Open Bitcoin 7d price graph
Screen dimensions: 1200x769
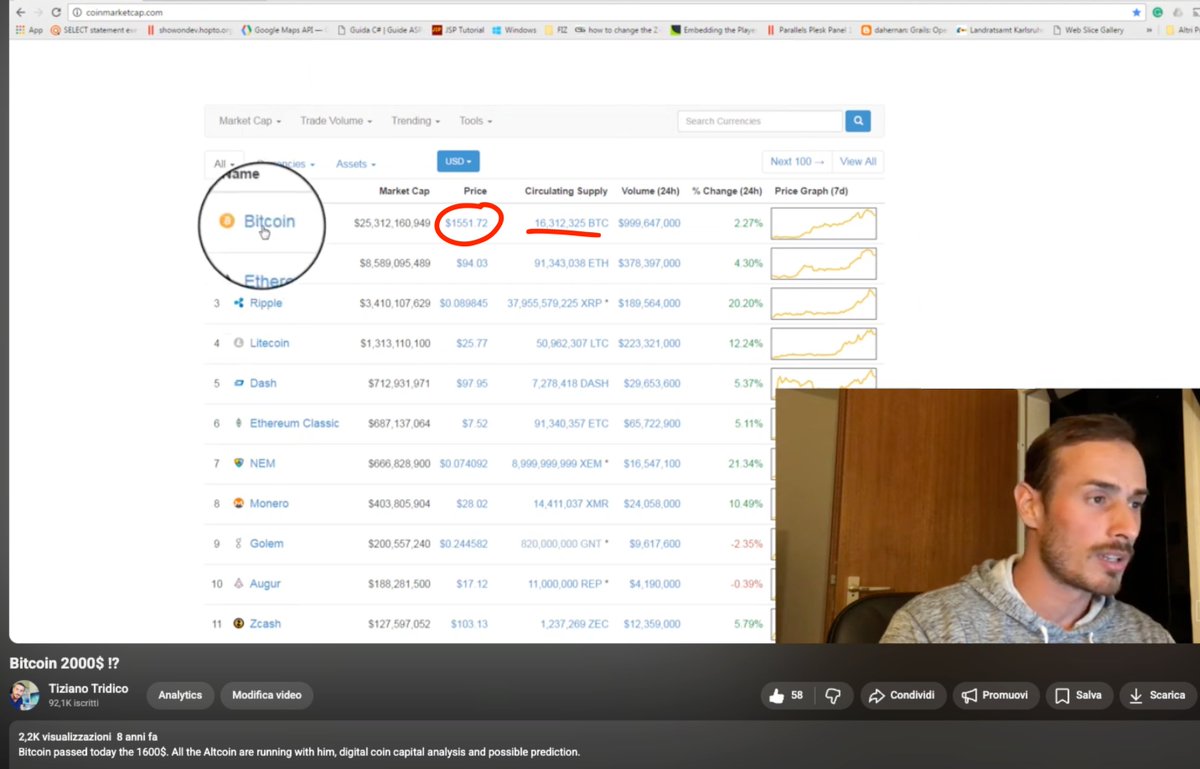click(x=823, y=223)
